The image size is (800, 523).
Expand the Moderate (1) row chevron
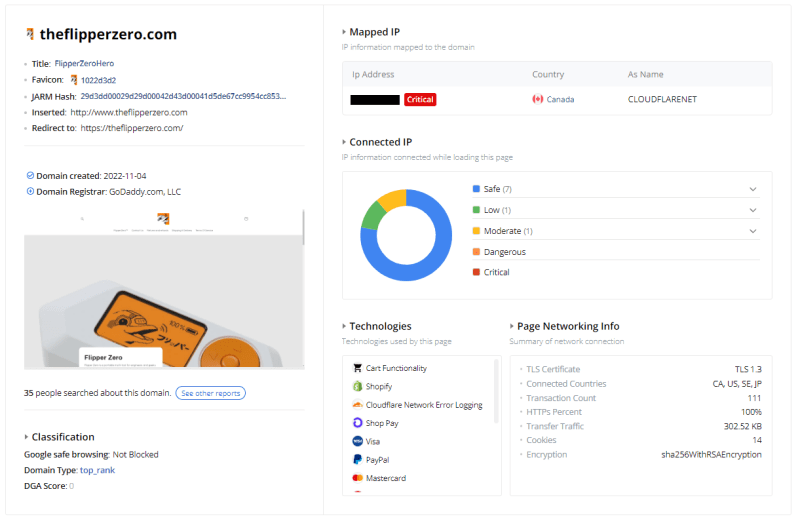tap(753, 231)
